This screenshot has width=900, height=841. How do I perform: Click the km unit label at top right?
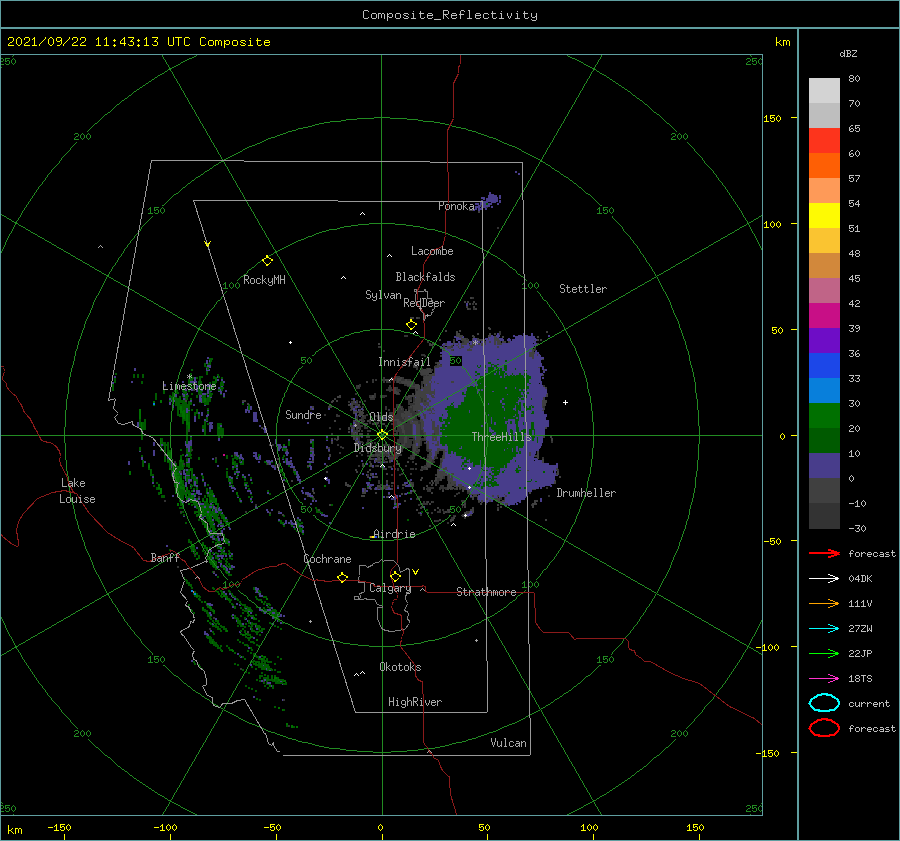point(782,42)
